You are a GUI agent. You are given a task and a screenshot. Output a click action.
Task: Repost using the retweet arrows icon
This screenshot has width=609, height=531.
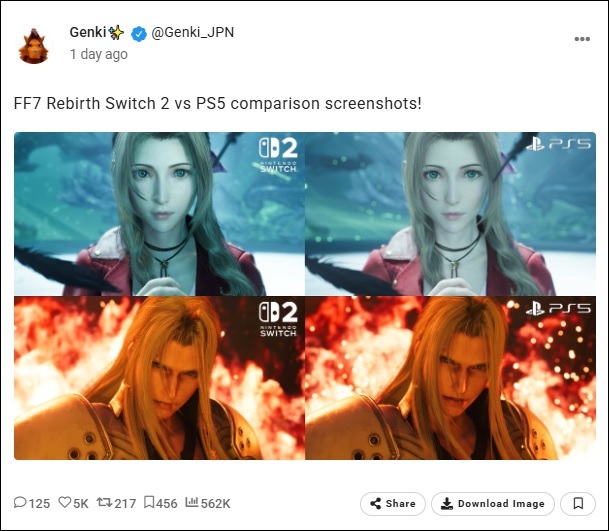coord(104,502)
